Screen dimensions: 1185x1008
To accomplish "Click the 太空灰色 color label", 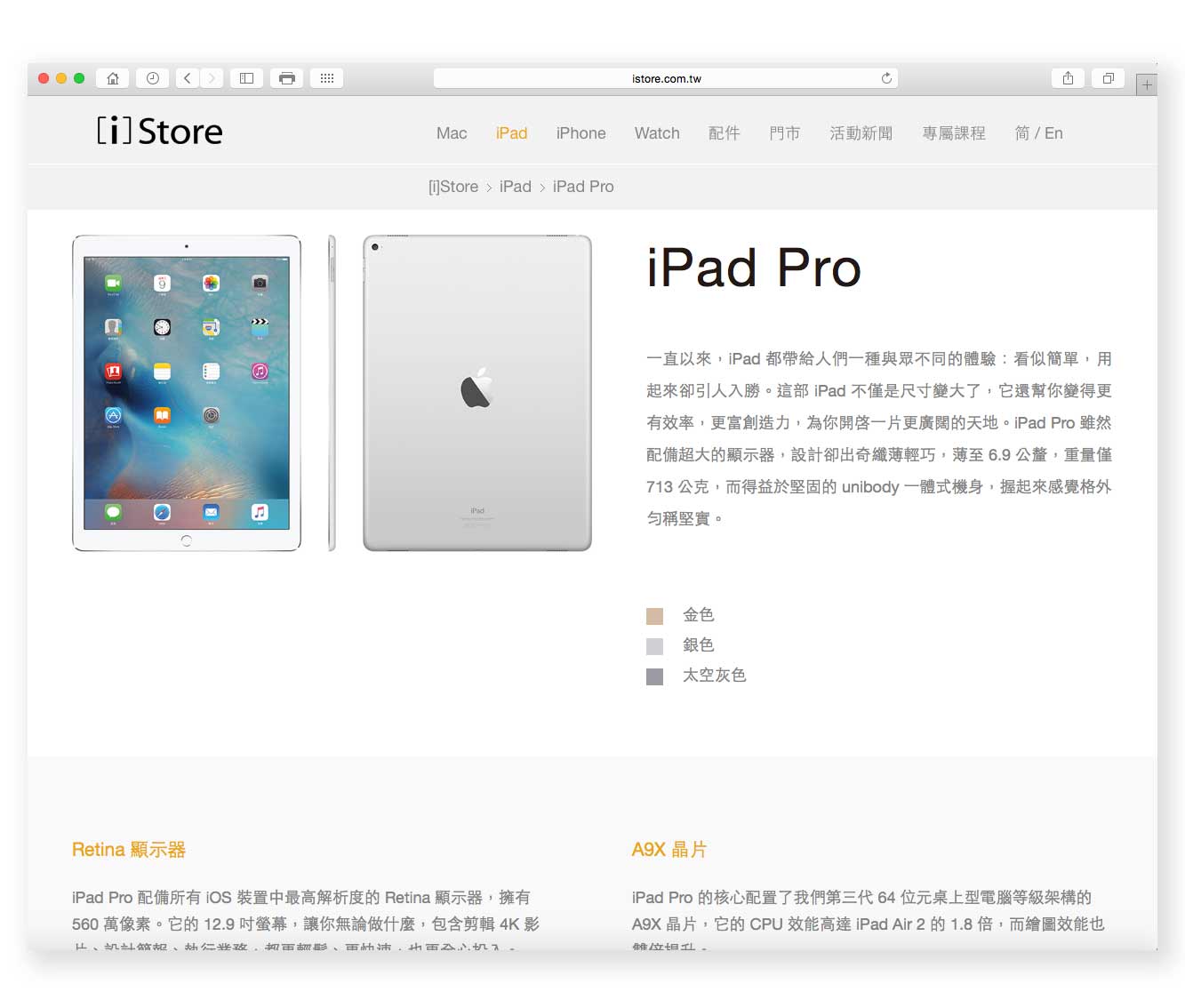I will tap(714, 676).
